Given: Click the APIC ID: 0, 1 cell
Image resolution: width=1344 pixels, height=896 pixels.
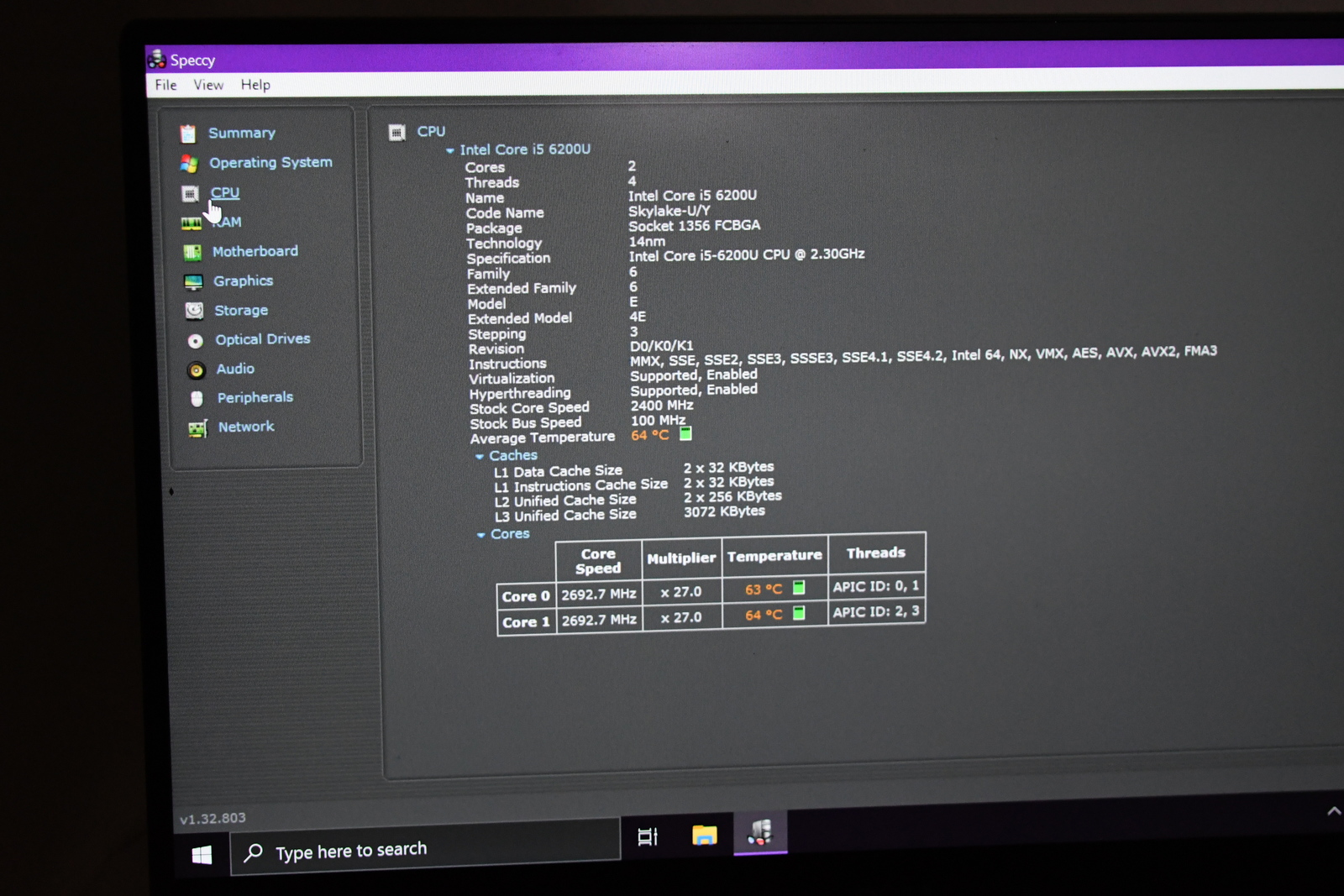Looking at the screenshot, I should [876, 586].
